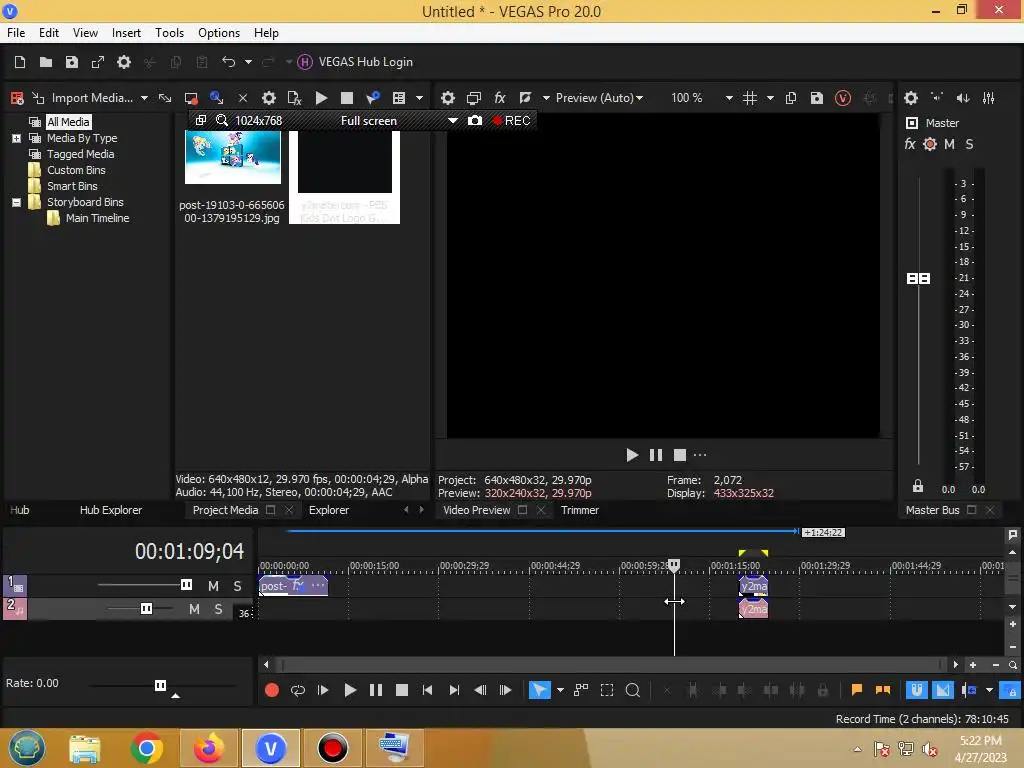Open VEGAS Hub Login

click(x=355, y=62)
